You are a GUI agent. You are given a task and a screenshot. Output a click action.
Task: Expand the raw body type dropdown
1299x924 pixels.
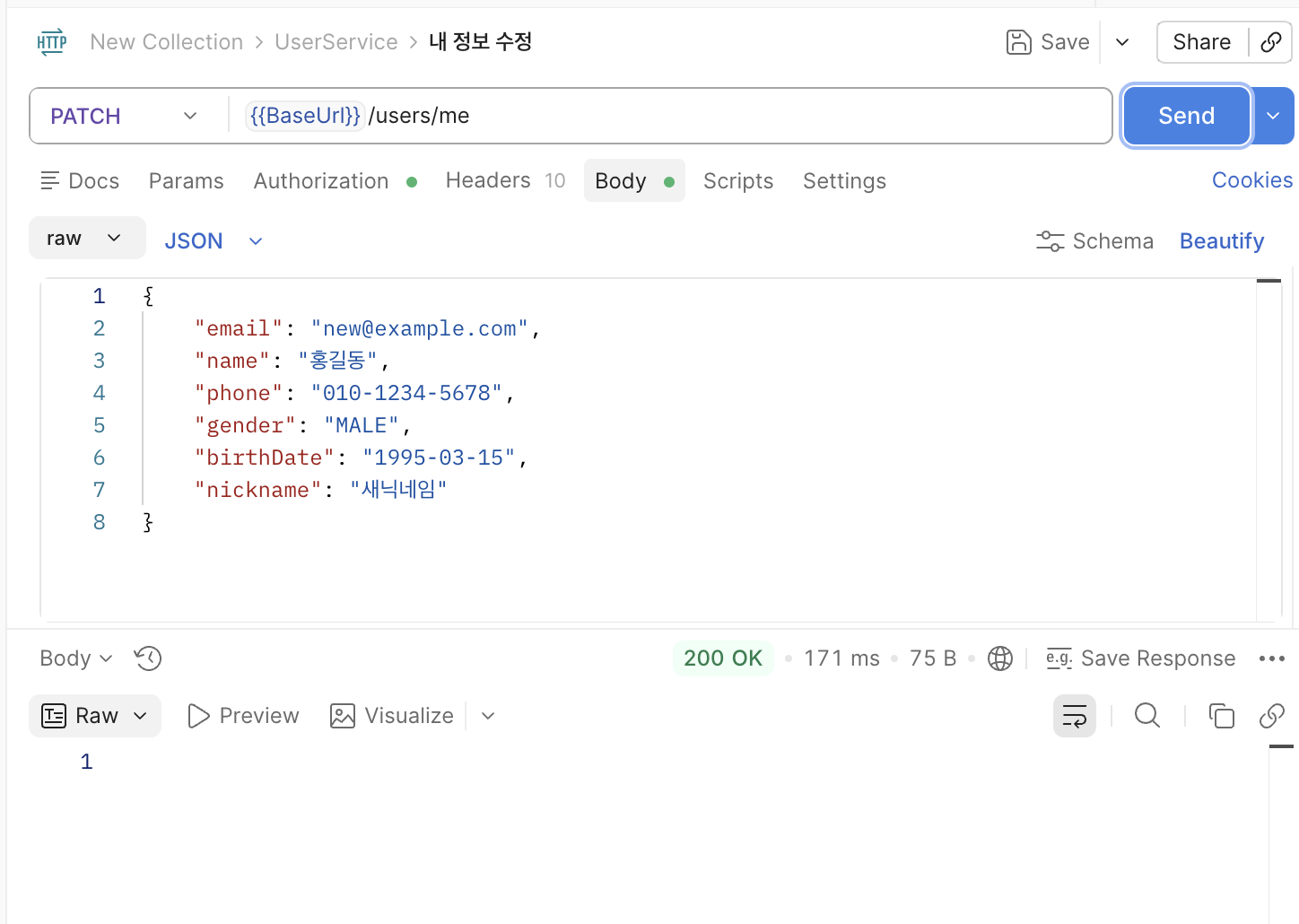click(x=87, y=238)
